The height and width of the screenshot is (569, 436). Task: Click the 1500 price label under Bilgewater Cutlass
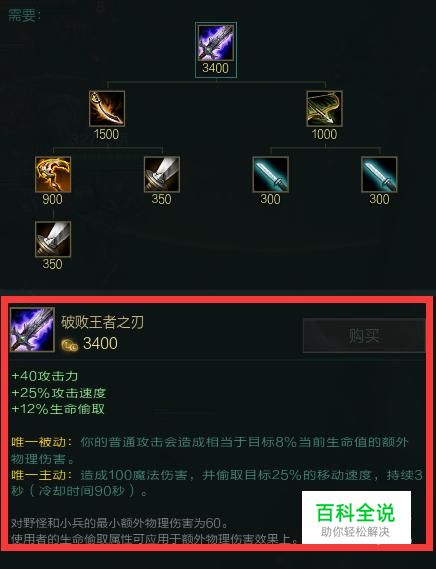(106, 134)
